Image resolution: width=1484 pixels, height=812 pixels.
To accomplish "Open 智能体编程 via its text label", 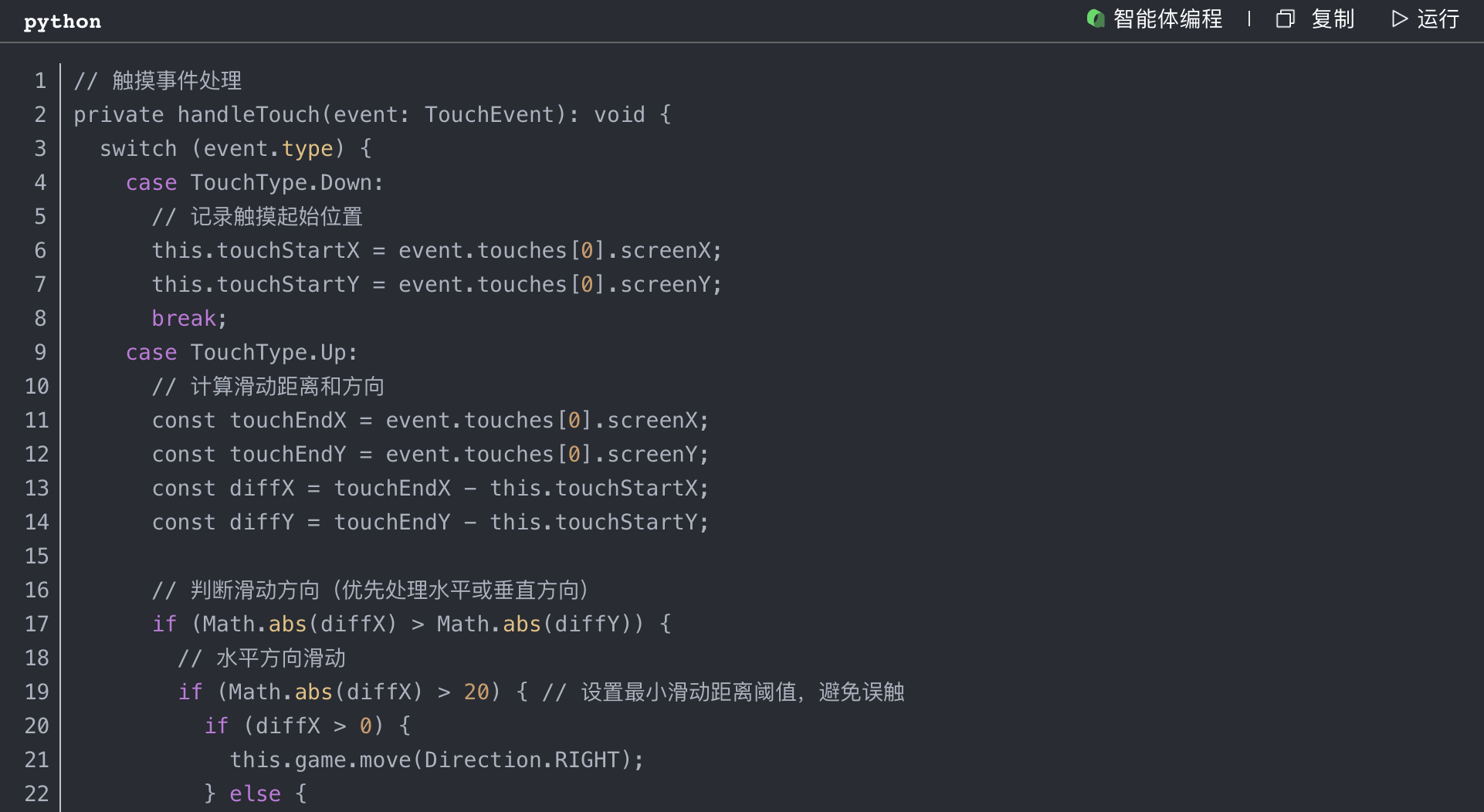I will pyautogui.click(x=1167, y=19).
